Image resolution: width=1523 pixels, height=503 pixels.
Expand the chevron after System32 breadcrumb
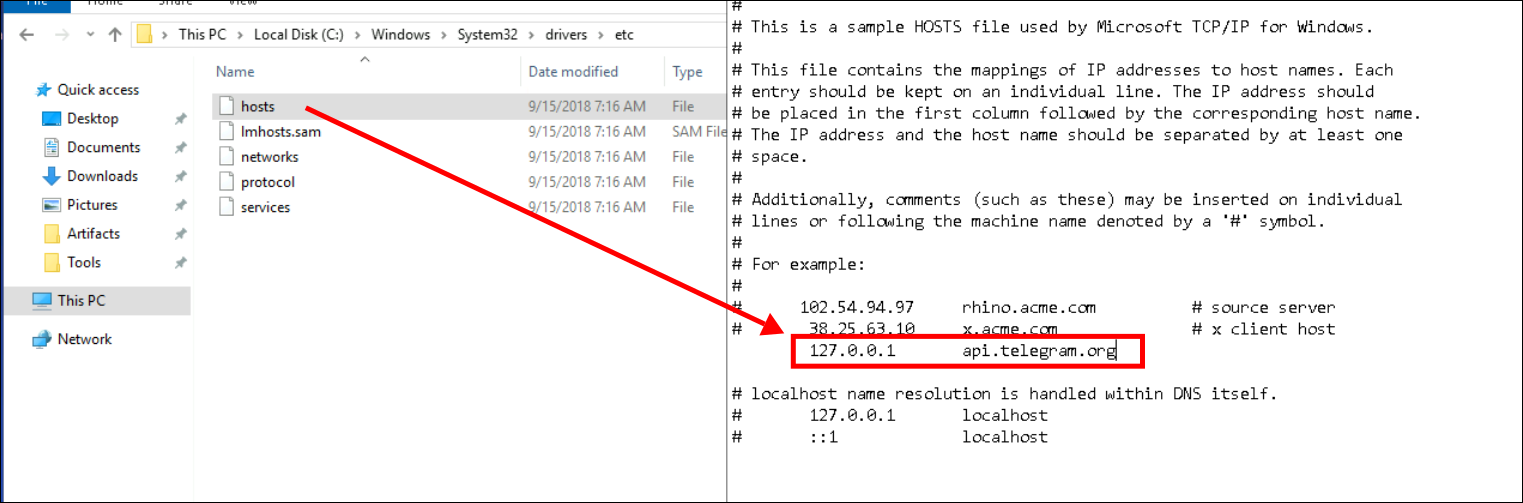(532, 35)
